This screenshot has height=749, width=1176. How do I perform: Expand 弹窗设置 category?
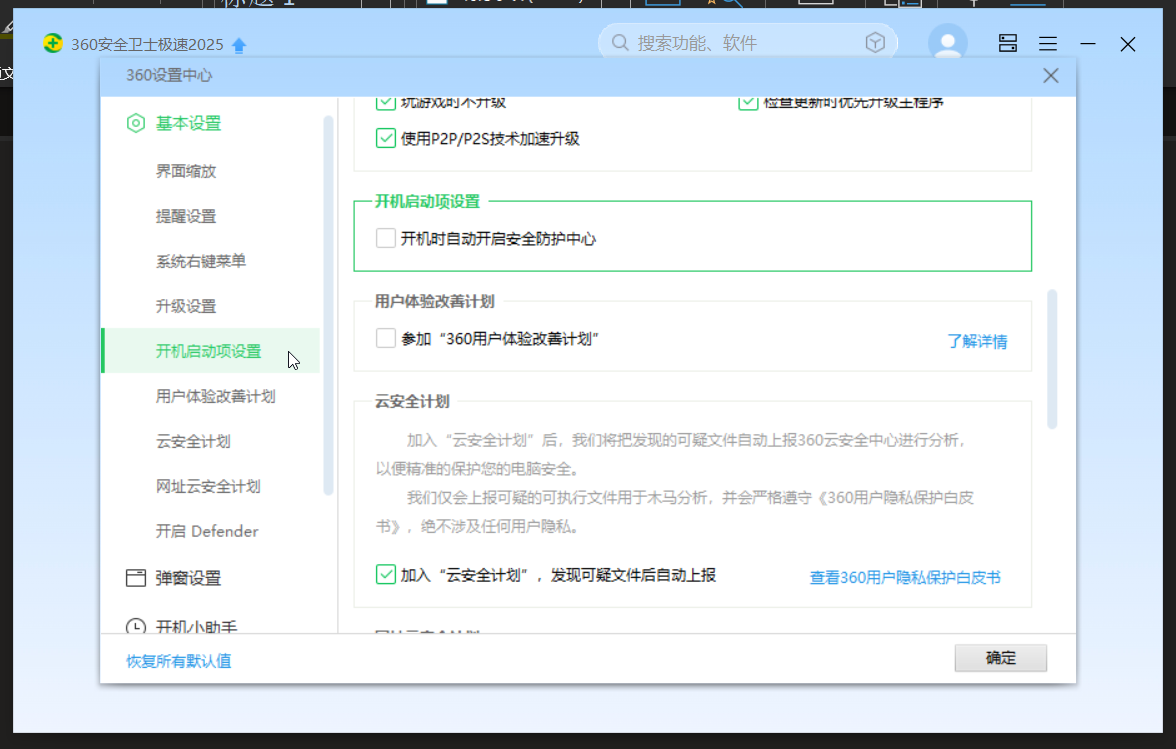click(188, 578)
